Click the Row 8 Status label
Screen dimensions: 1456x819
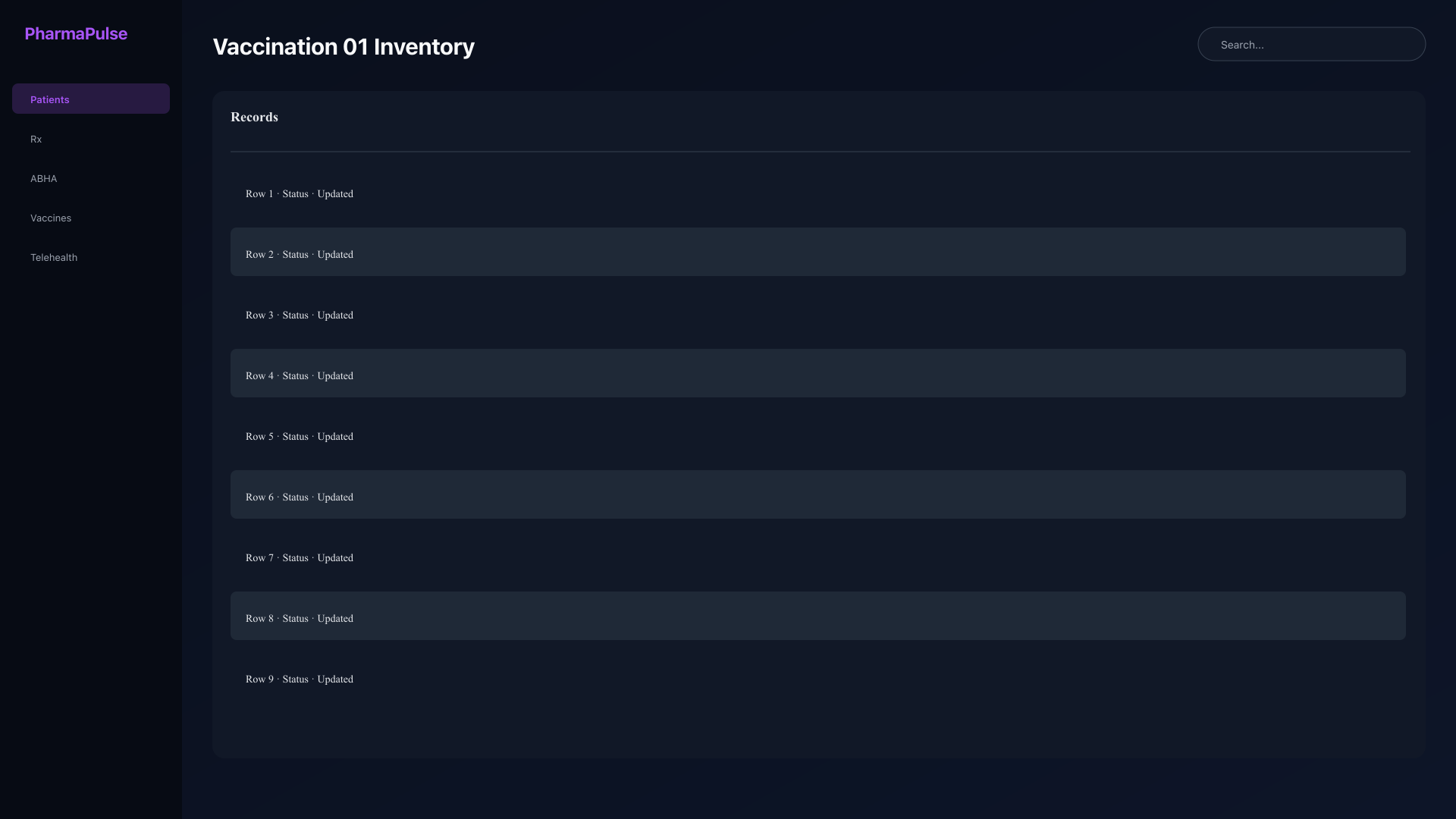(x=295, y=619)
